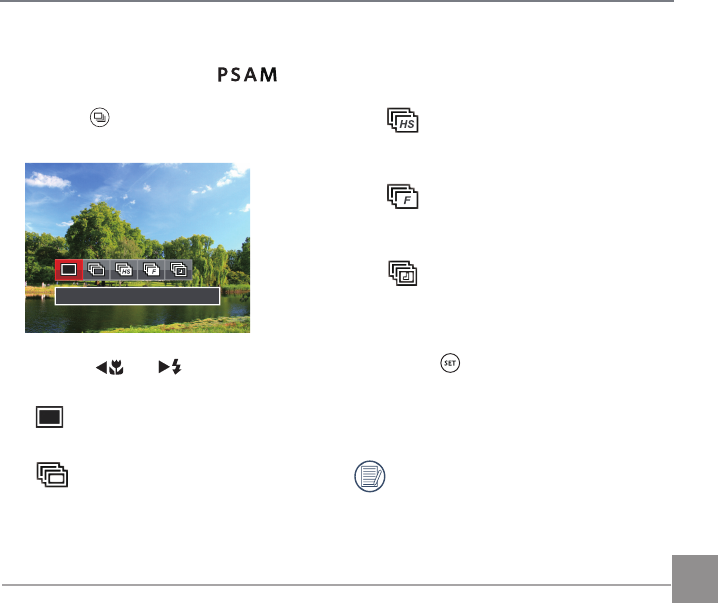Click the dark description bar under menu icons

(x=137, y=296)
